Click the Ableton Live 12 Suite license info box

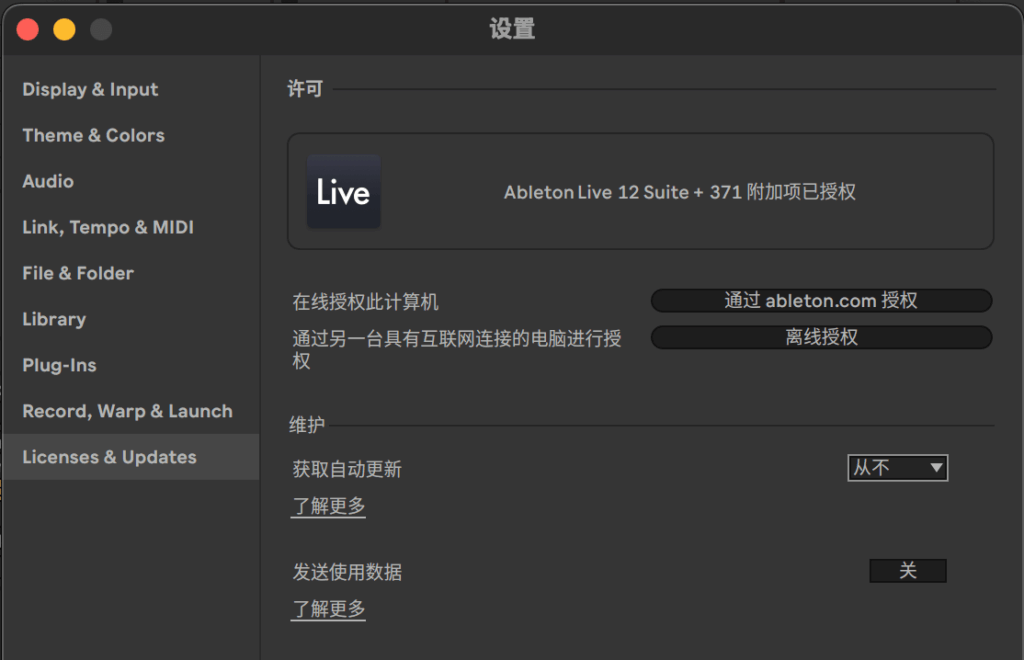640,192
